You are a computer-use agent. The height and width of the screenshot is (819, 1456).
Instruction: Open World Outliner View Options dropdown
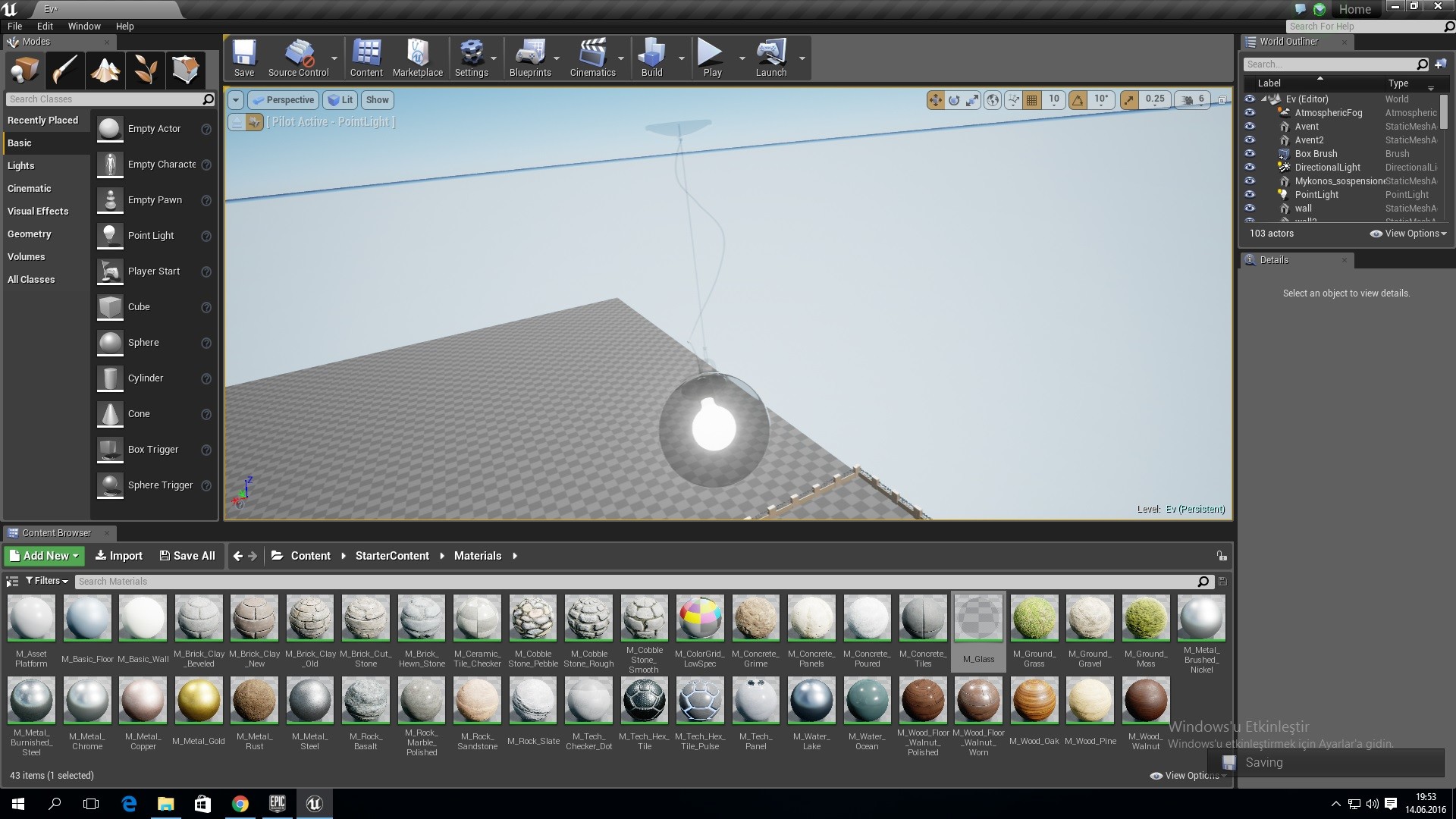[x=1408, y=234]
